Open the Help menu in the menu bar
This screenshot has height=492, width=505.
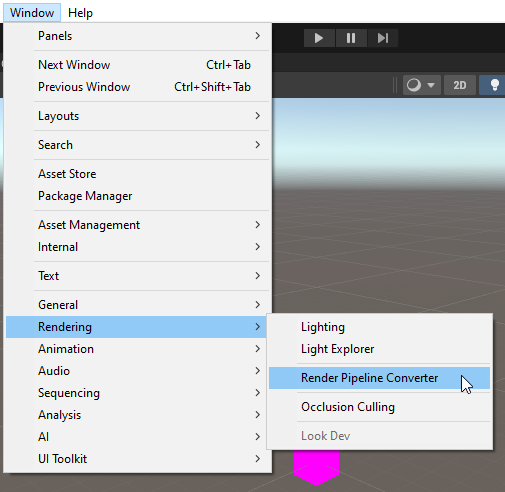[80, 13]
